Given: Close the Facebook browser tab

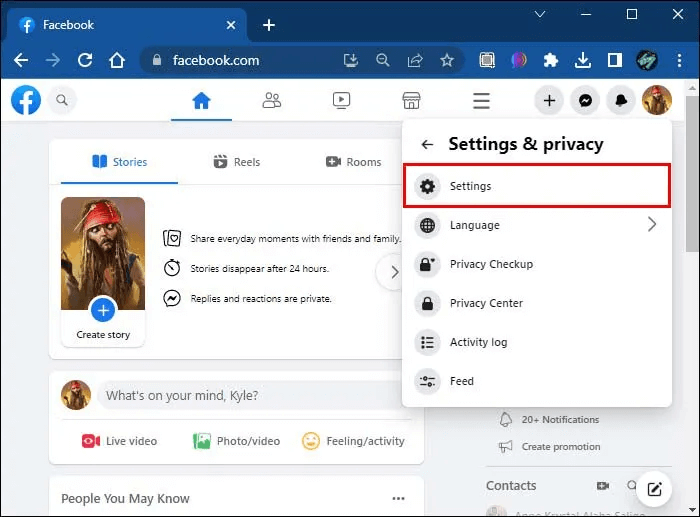Looking at the screenshot, I should tap(231, 25).
